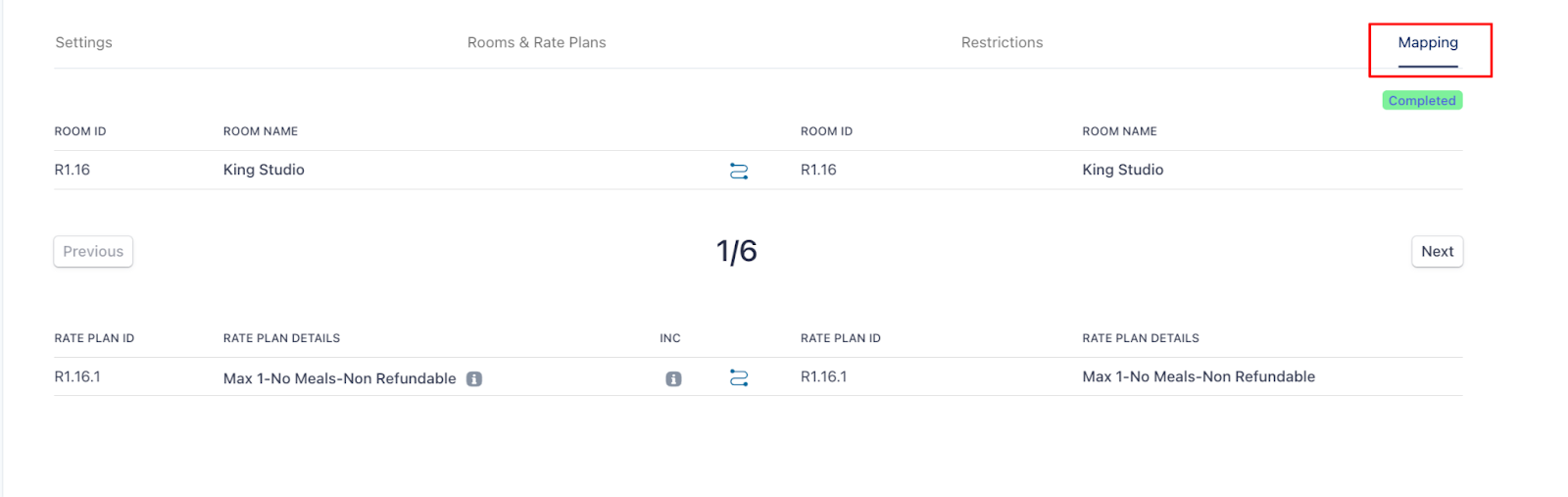Click the info icon under the INC column

point(673,379)
